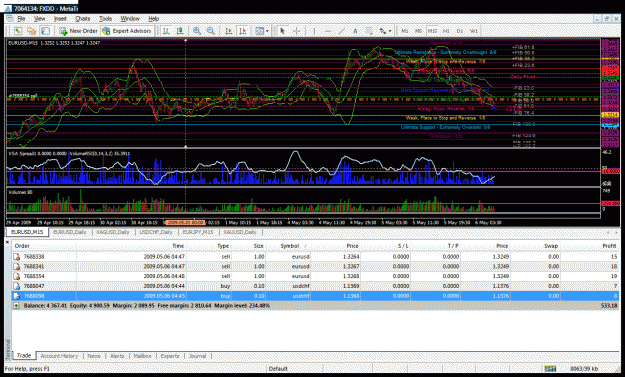Switch timeframe to M5
The height and width of the screenshot is (377, 625).
click(x=418, y=31)
